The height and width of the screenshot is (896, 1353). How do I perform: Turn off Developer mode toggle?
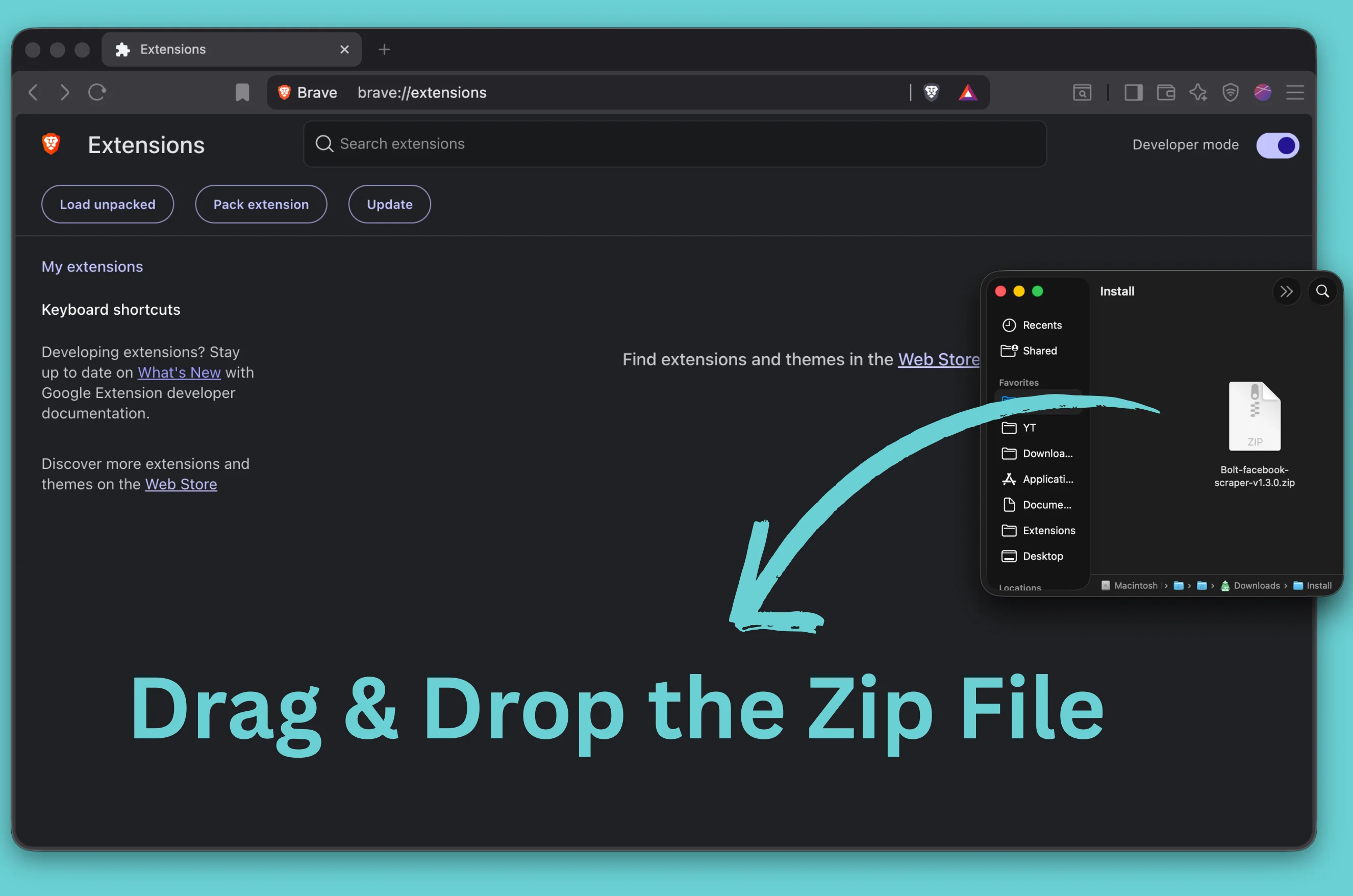1277,145
